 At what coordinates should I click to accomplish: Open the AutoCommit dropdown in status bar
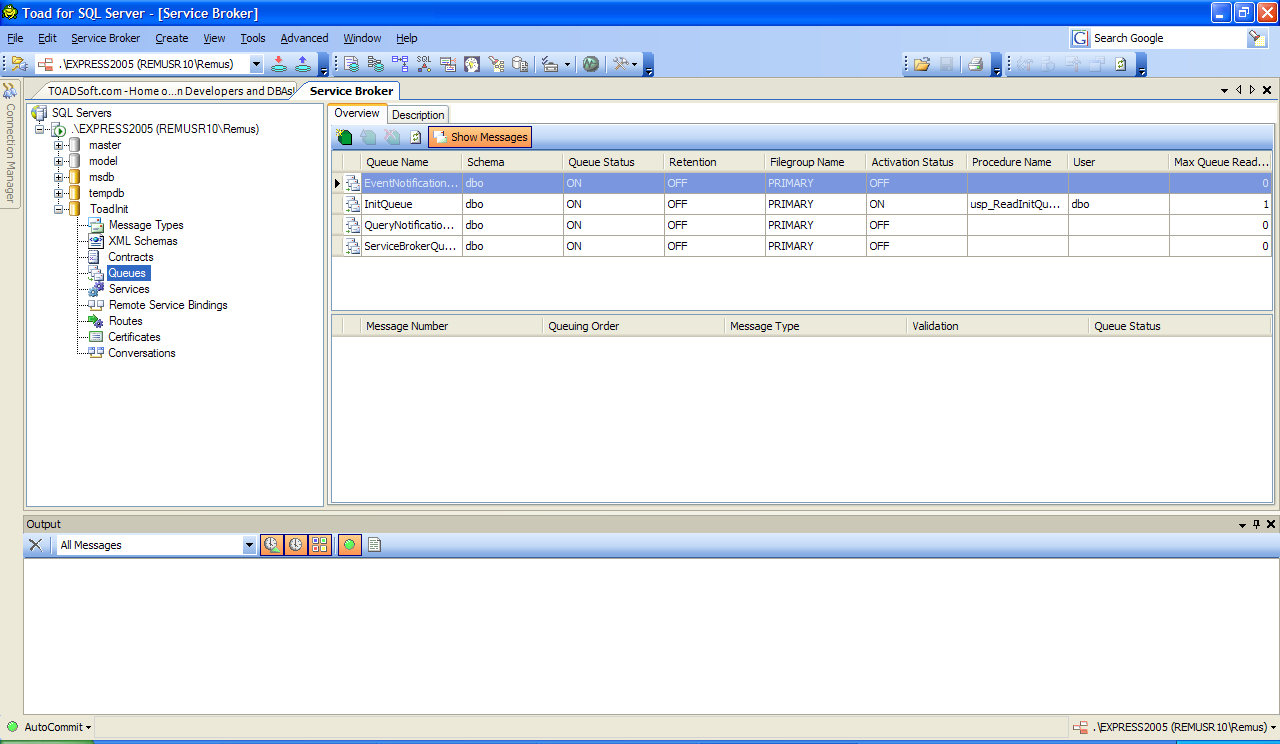[x=57, y=727]
